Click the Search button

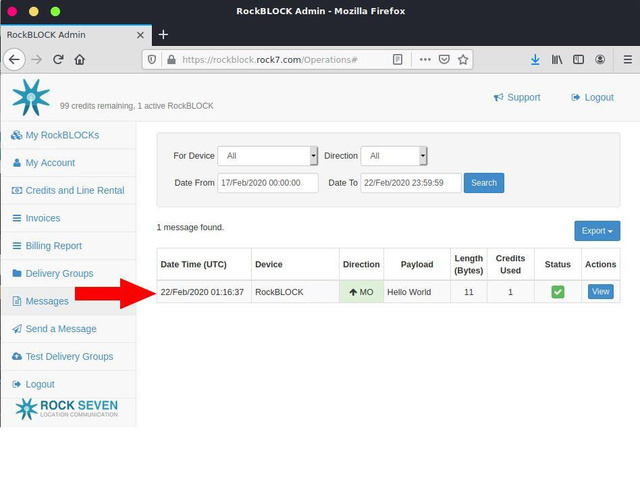[x=484, y=183]
